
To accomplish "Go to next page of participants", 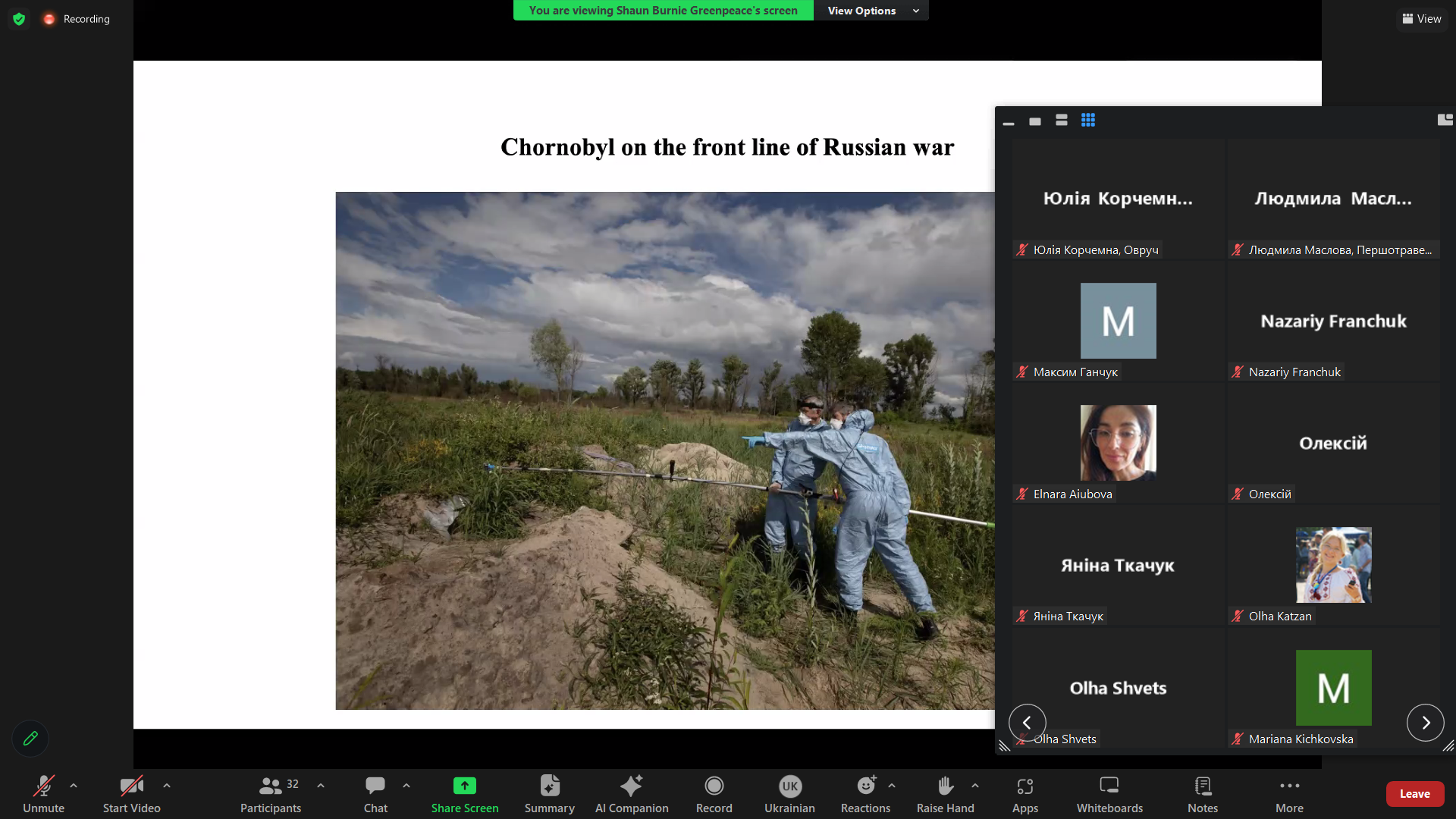I will pyautogui.click(x=1426, y=723).
